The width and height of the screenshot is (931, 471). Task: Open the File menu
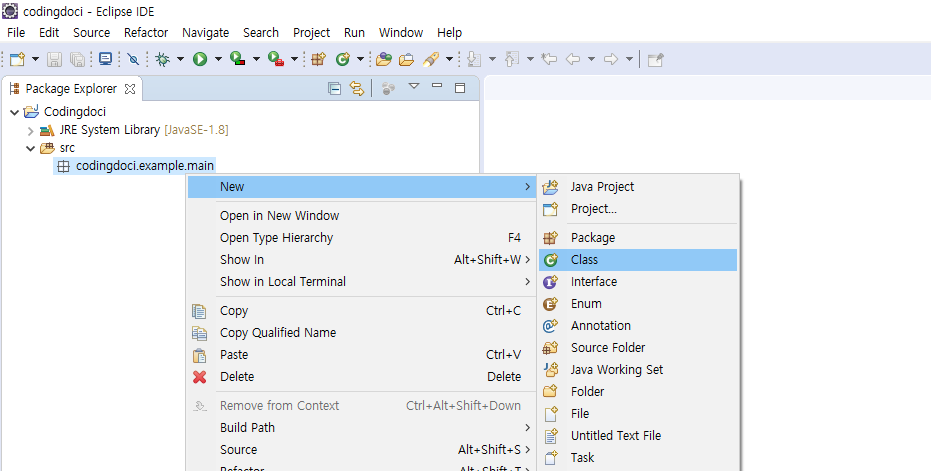tap(16, 33)
